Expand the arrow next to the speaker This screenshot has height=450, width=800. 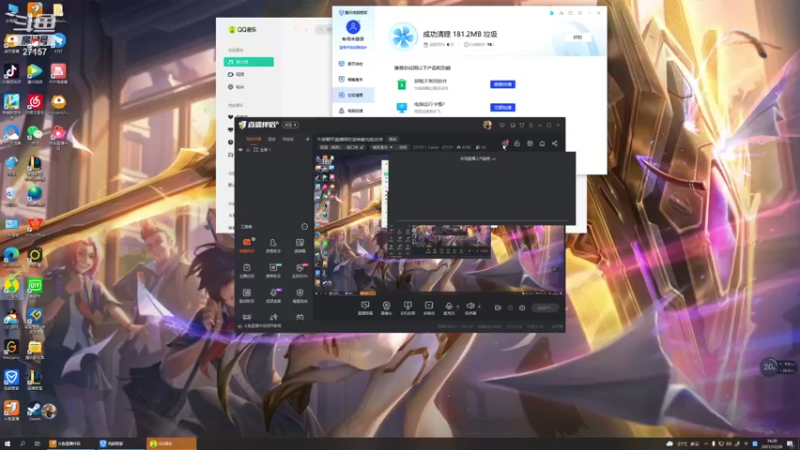479,307
